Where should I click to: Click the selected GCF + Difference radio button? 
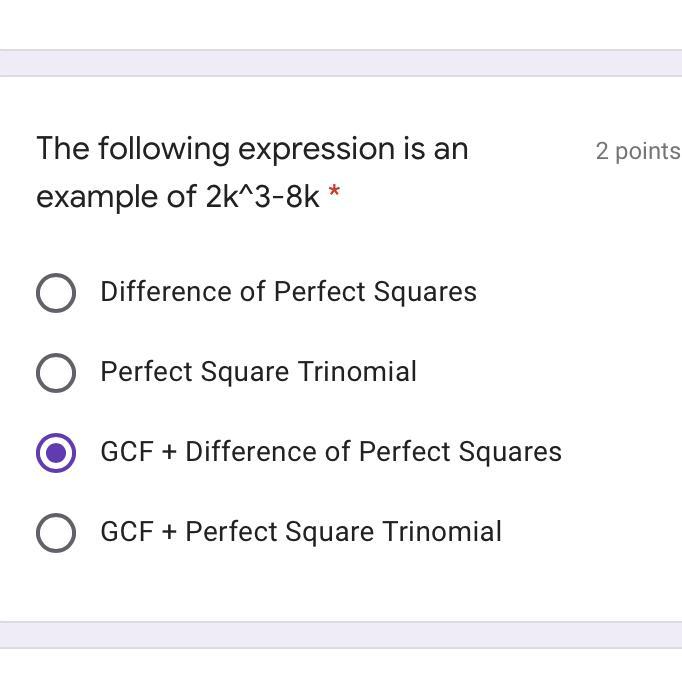(x=56, y=452)
